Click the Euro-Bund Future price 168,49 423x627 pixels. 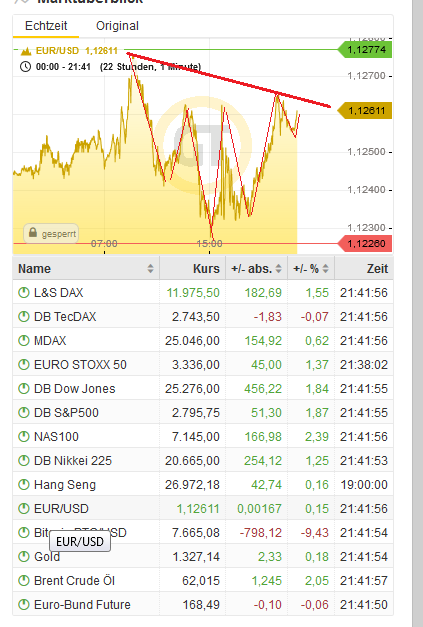point(201,605)
